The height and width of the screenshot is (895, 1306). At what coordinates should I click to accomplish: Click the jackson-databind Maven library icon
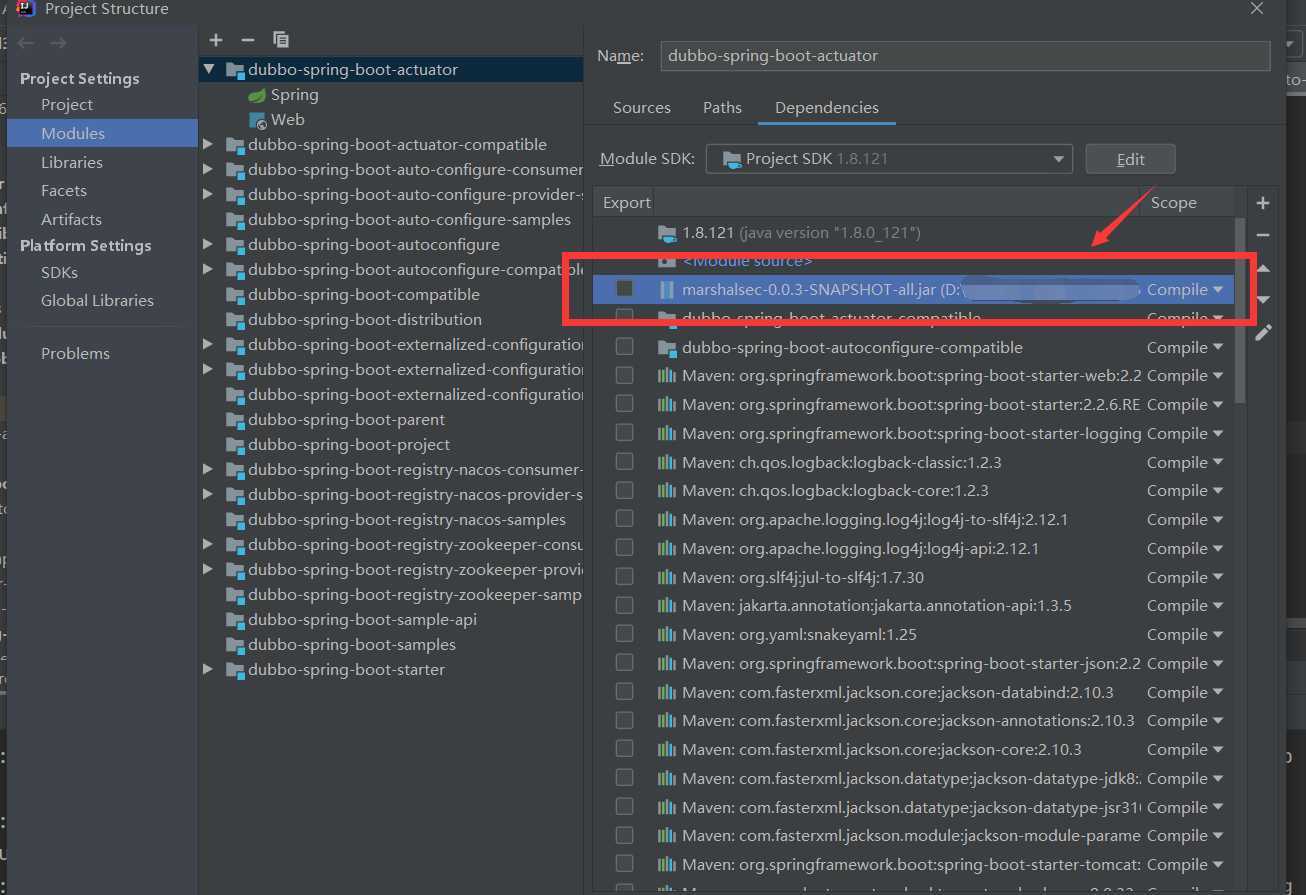(x=666, y=693)
